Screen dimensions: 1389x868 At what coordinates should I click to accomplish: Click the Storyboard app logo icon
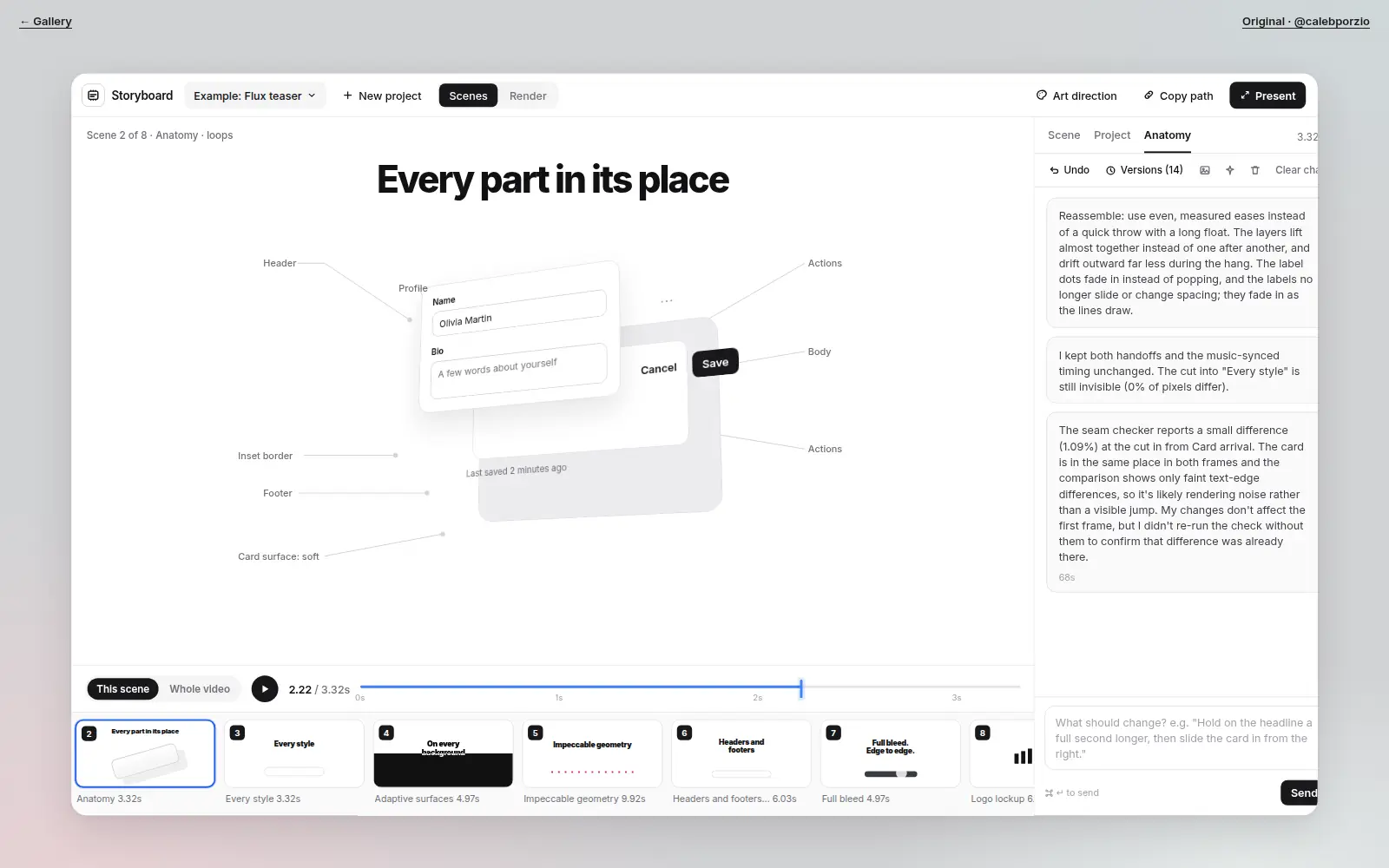94,95
